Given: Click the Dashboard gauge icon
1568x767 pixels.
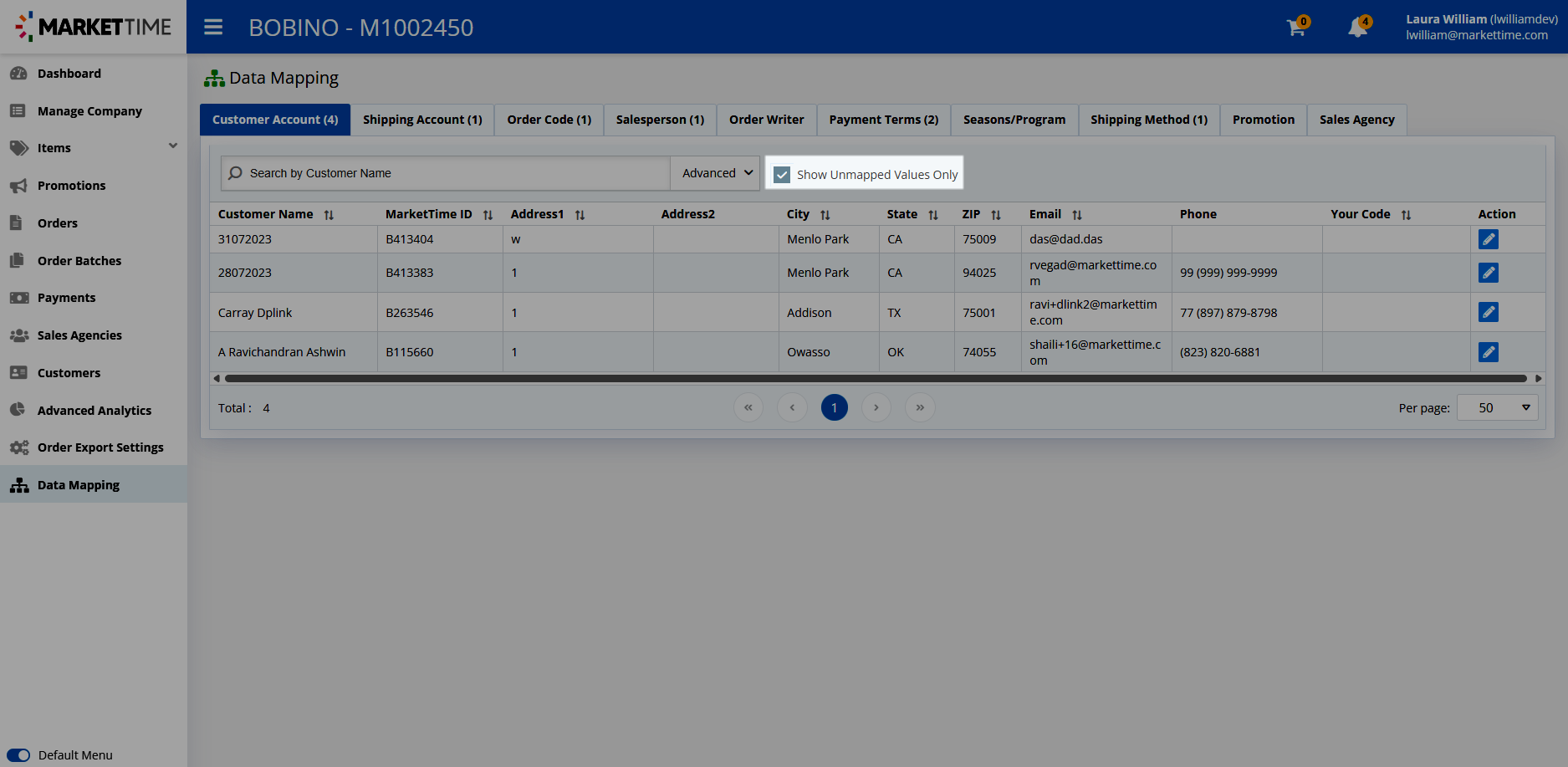Looking at the screenshot, I should (18, 74).
